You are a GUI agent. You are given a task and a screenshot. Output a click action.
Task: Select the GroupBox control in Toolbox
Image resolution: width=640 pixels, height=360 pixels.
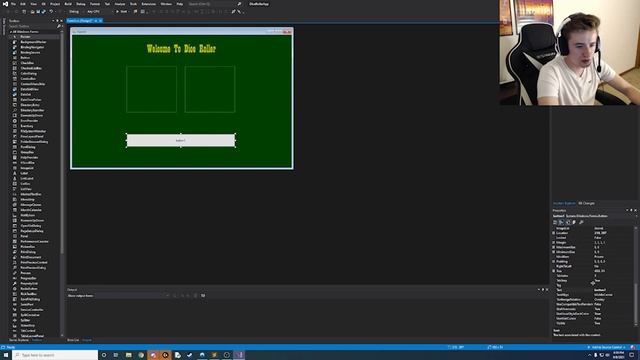point(28,152)
